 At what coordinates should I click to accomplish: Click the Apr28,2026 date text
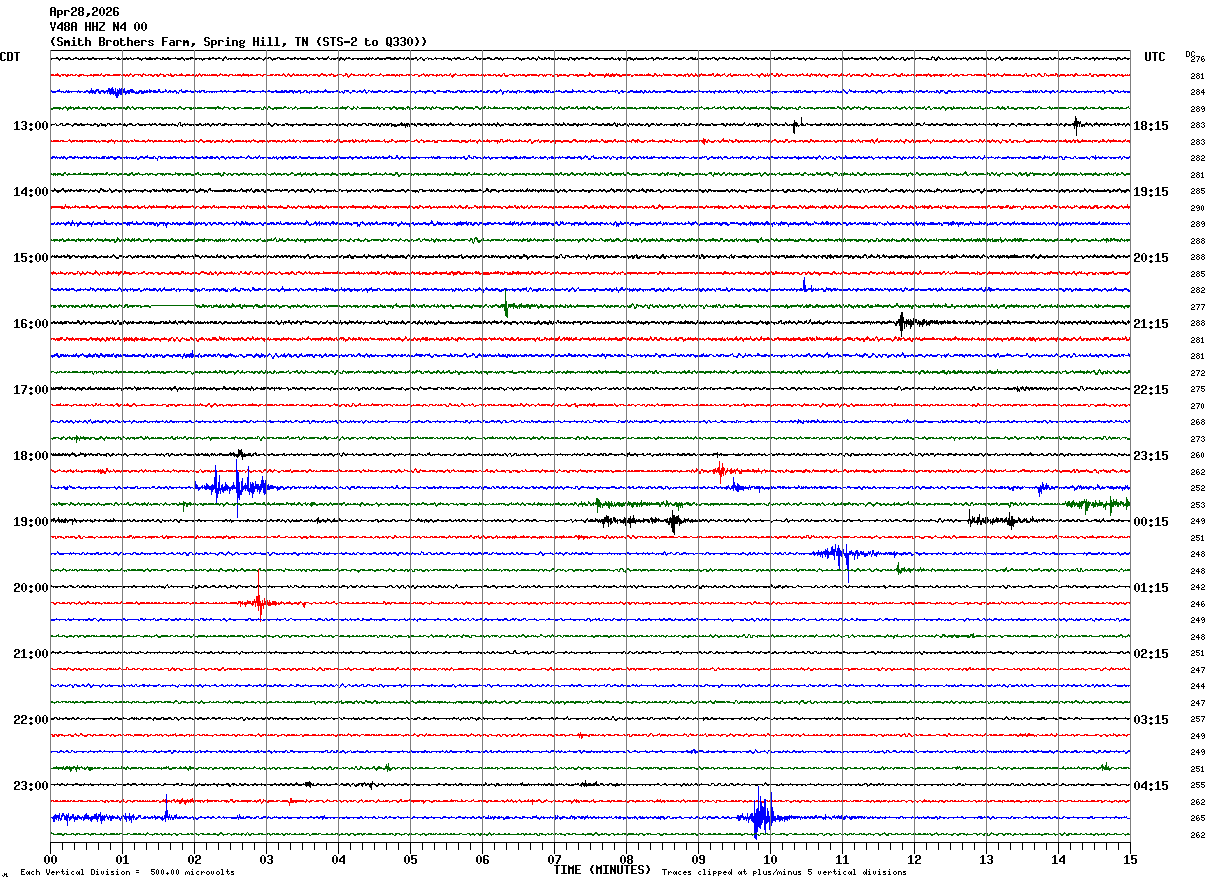point(84,12)
